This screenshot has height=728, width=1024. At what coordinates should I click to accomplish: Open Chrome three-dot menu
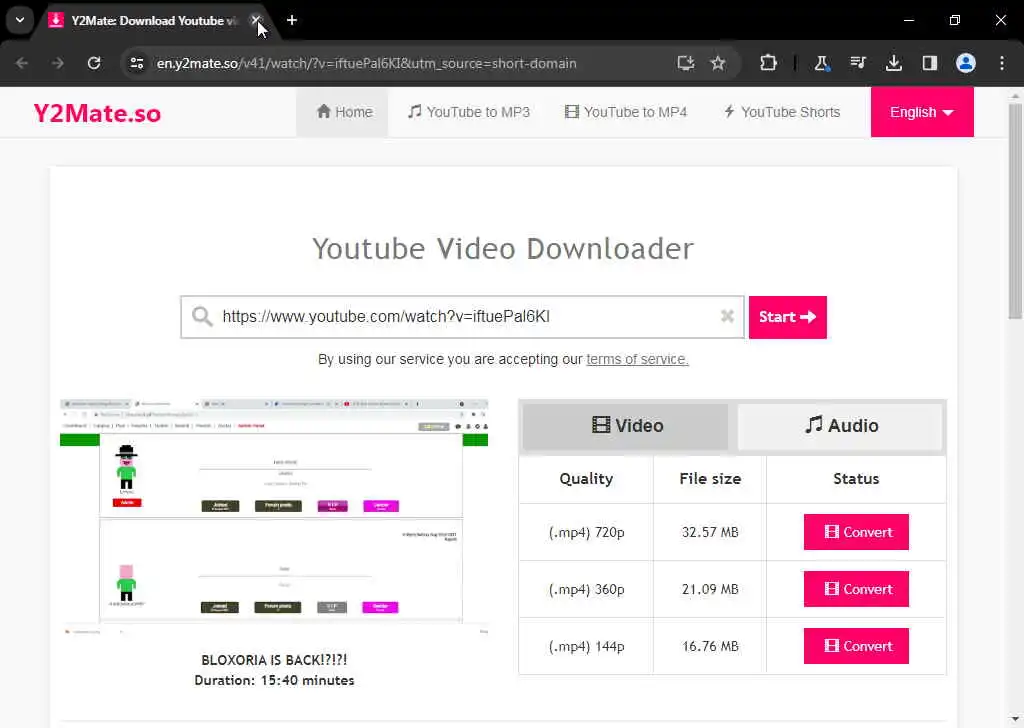[1002, 63]
